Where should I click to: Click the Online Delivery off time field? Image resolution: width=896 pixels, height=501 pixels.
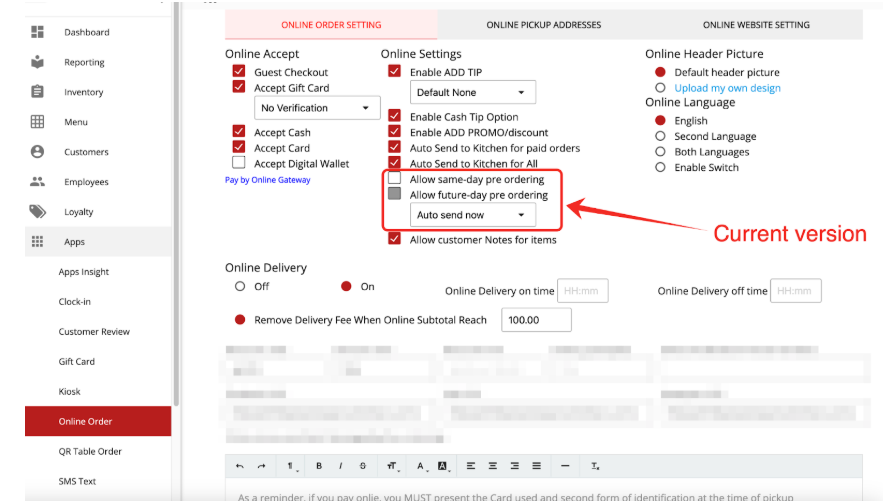(x=795, y=291)
